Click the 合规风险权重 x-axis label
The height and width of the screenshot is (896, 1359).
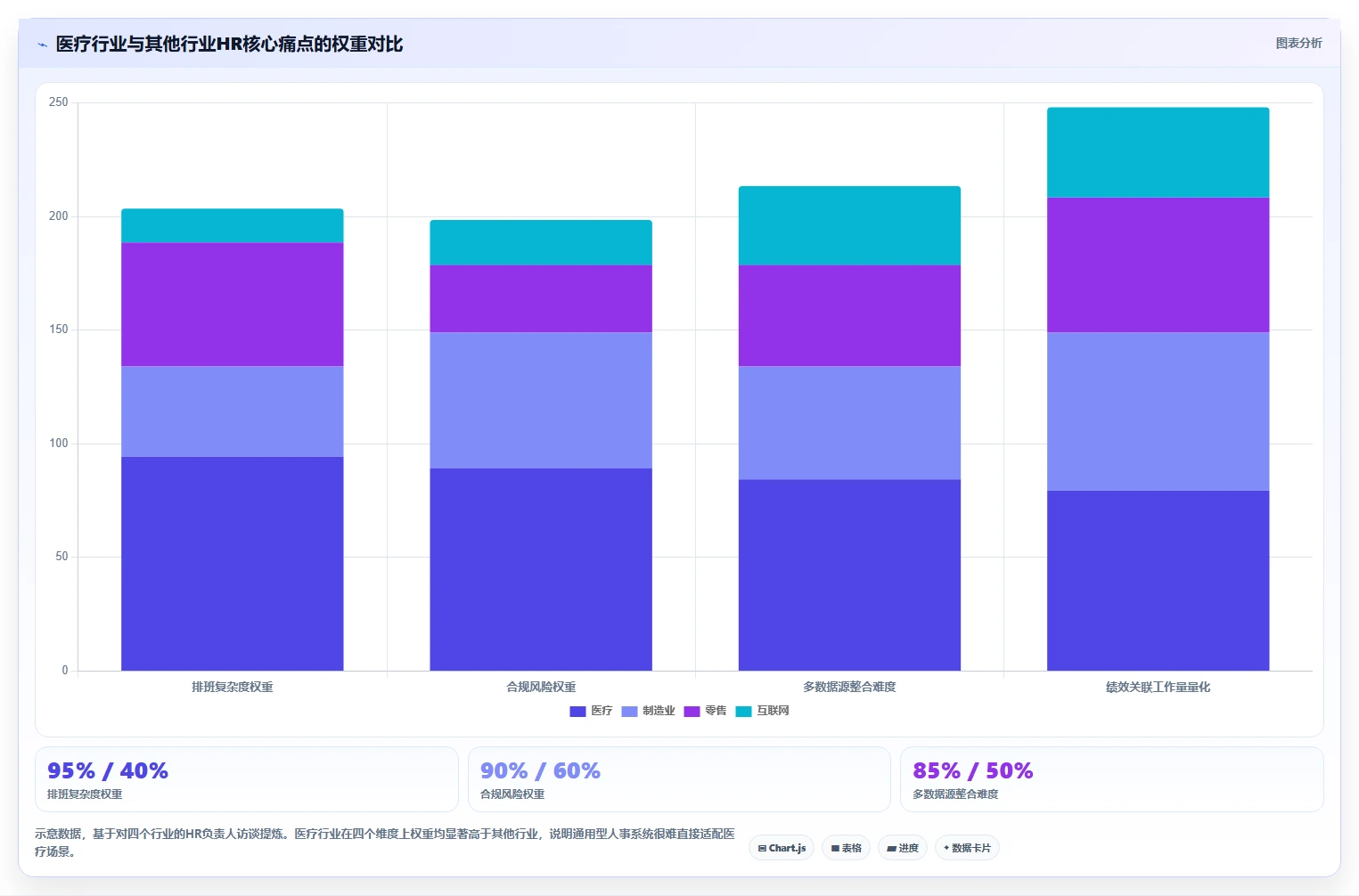tap(541, 687)
